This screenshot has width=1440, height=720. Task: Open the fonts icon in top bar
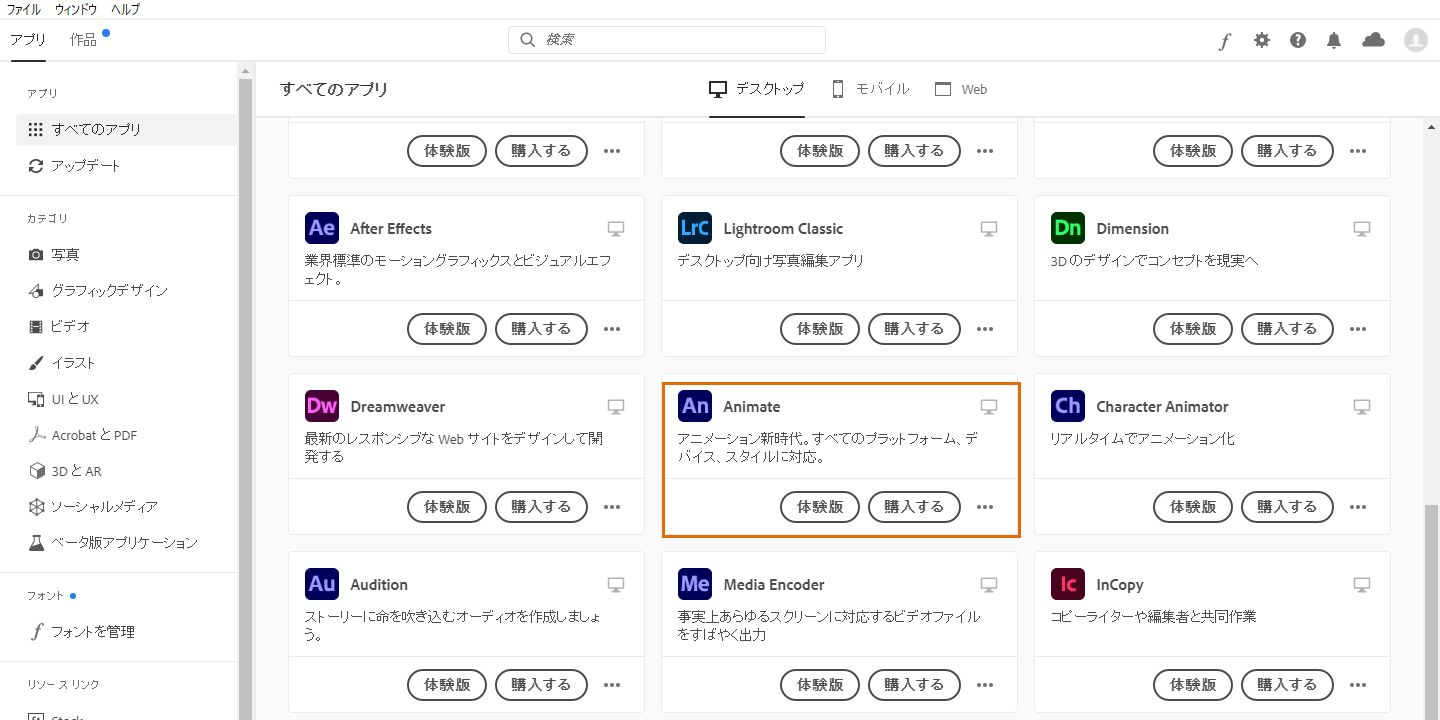click(x=1225, y=40)
